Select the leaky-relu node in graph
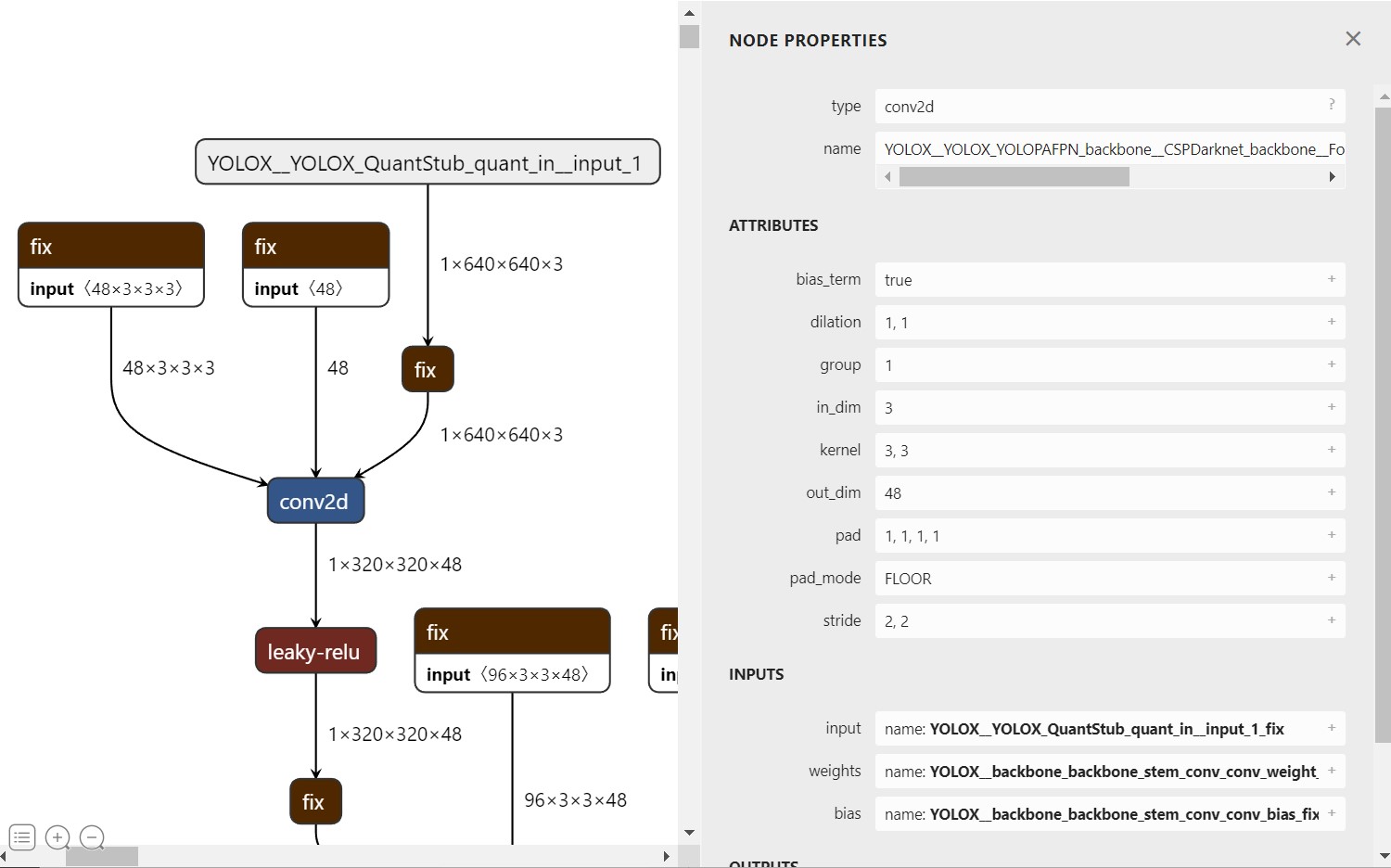Viewport: 1391px width, 868px height. coord(315,651)
